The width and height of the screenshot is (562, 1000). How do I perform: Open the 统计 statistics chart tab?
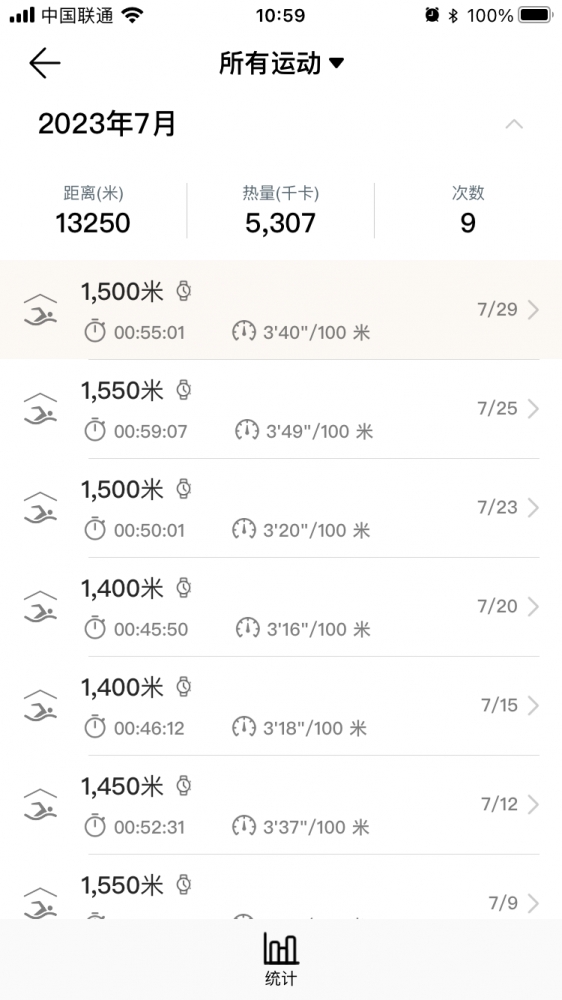coord(281,959)
